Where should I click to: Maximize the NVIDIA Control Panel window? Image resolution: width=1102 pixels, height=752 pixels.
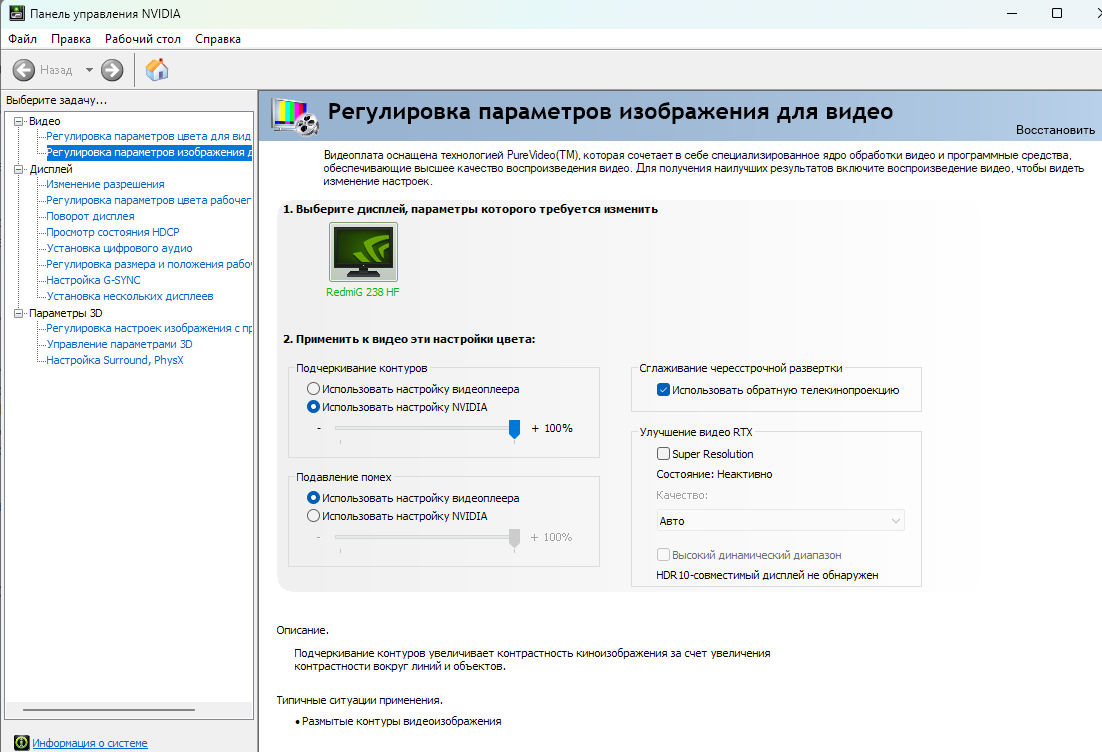tap(1056, 13)
